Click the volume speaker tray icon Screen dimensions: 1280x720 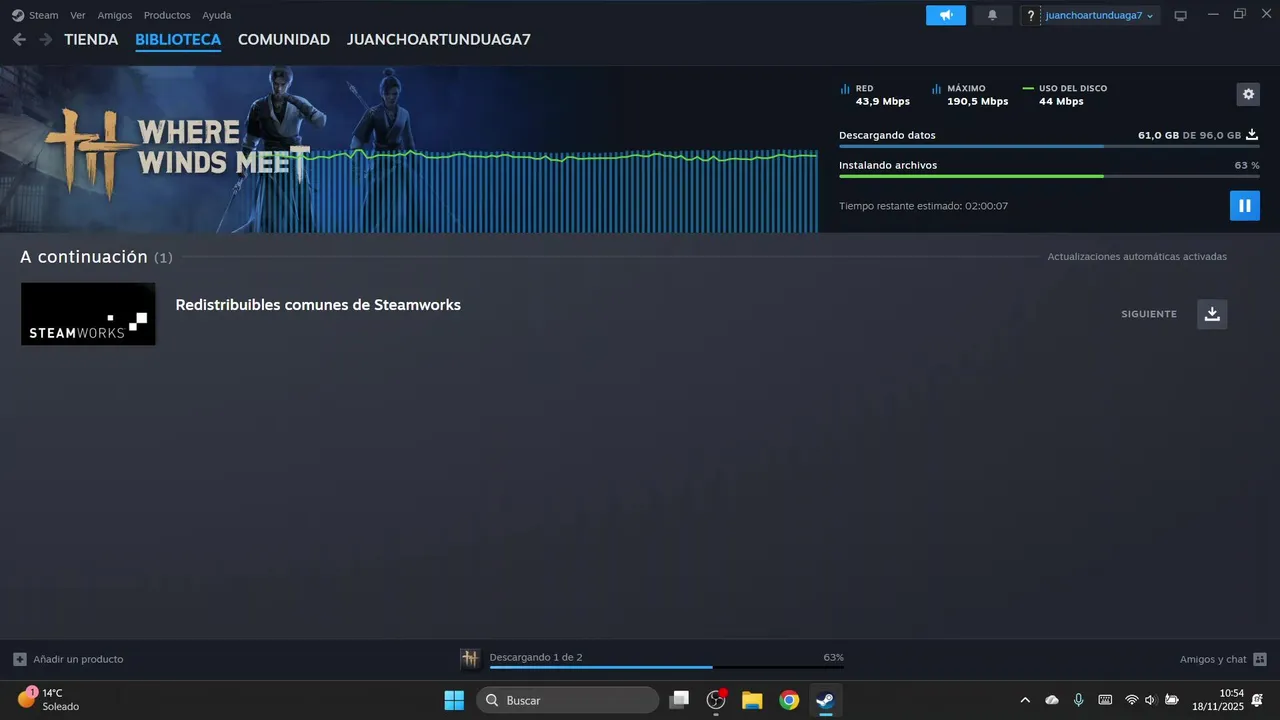click(1150, 700)
